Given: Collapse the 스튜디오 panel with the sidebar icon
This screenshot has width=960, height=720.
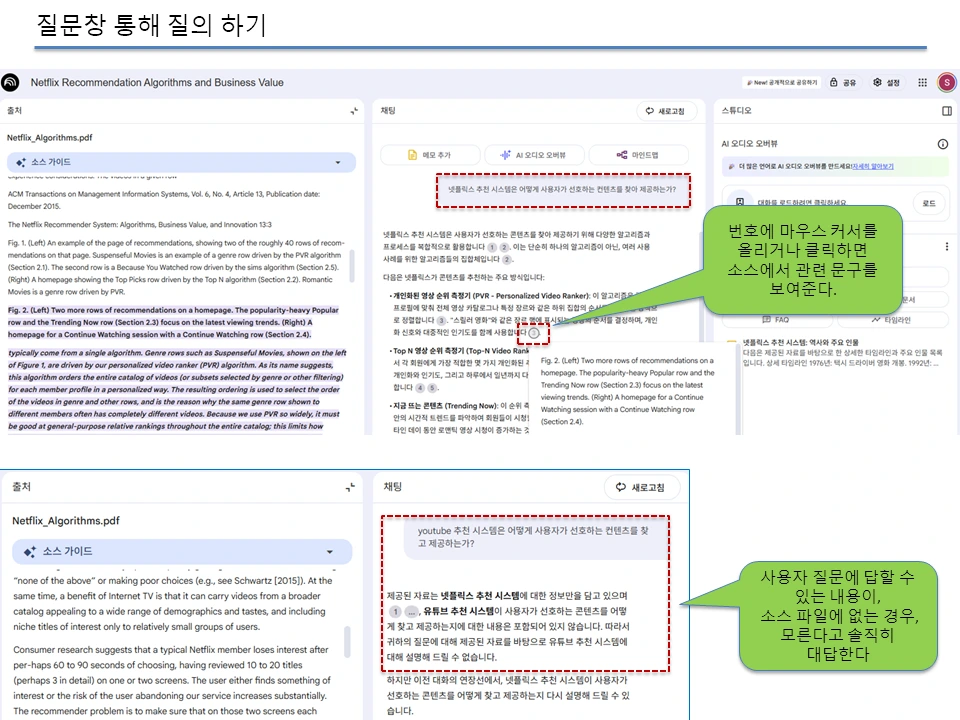Looking at the screenshot, I should click(947, 111).
